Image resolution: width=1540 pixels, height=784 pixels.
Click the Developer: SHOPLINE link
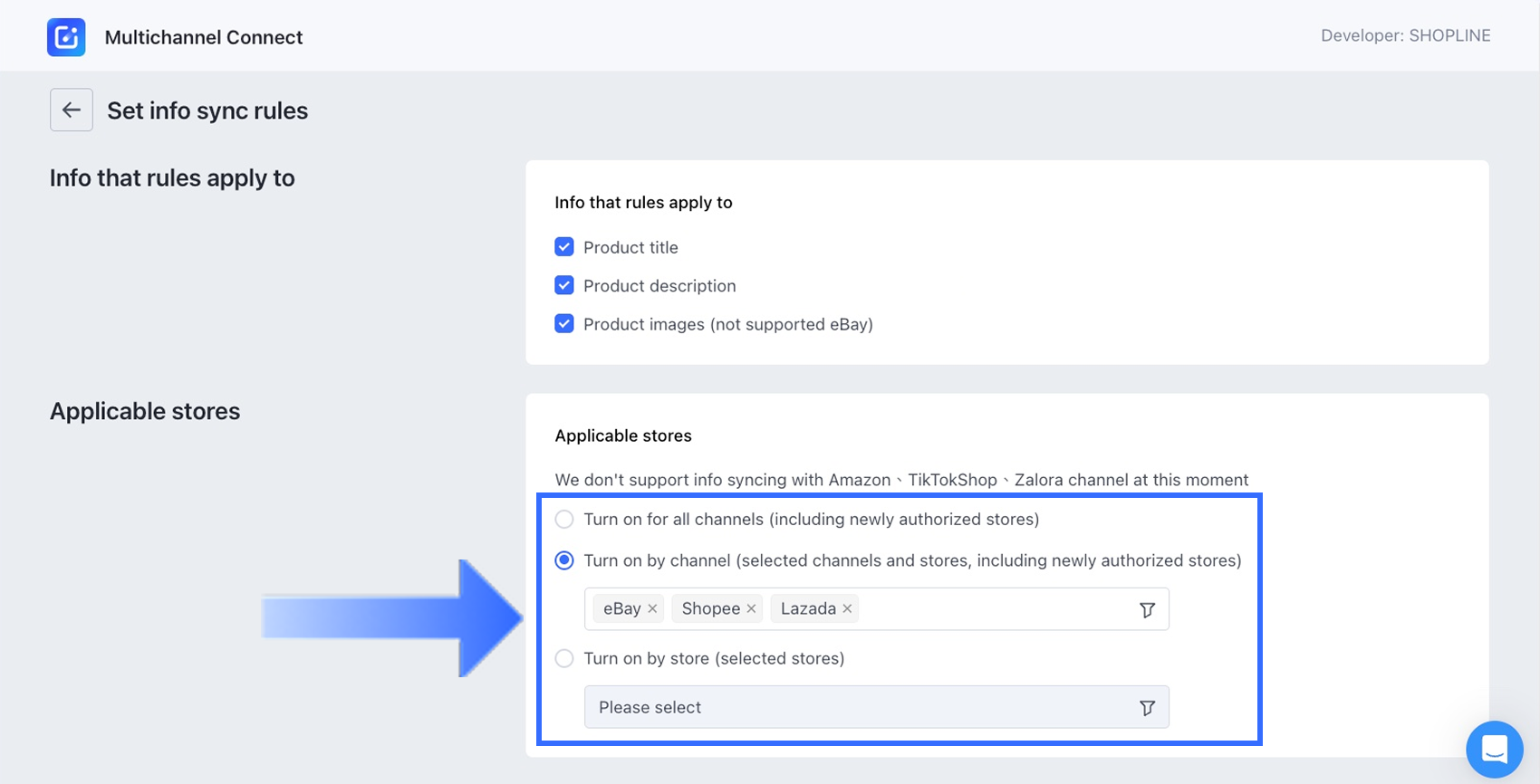pyautogui.click(x=1405, y=36)
